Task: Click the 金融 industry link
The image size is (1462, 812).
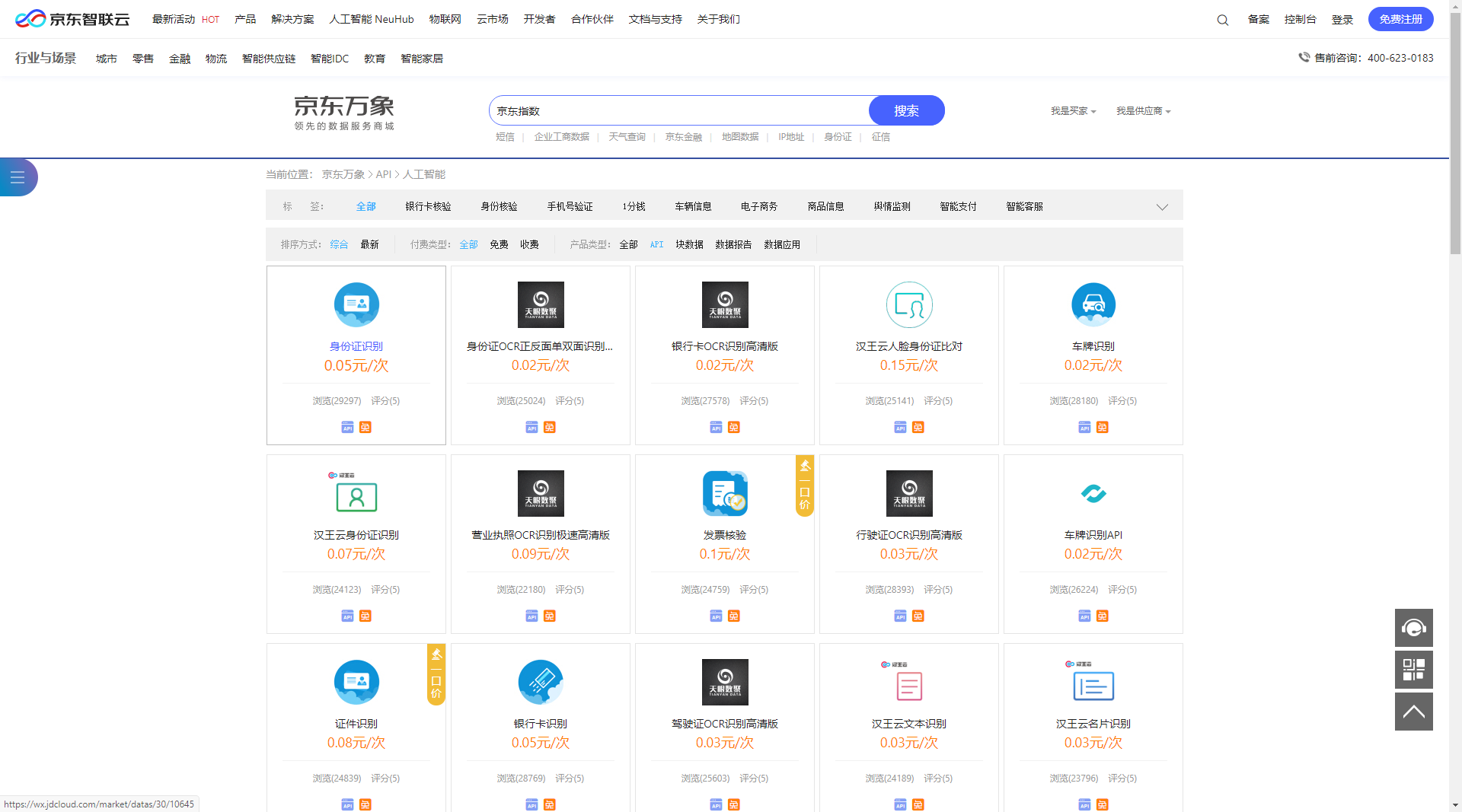Action: 180,59
